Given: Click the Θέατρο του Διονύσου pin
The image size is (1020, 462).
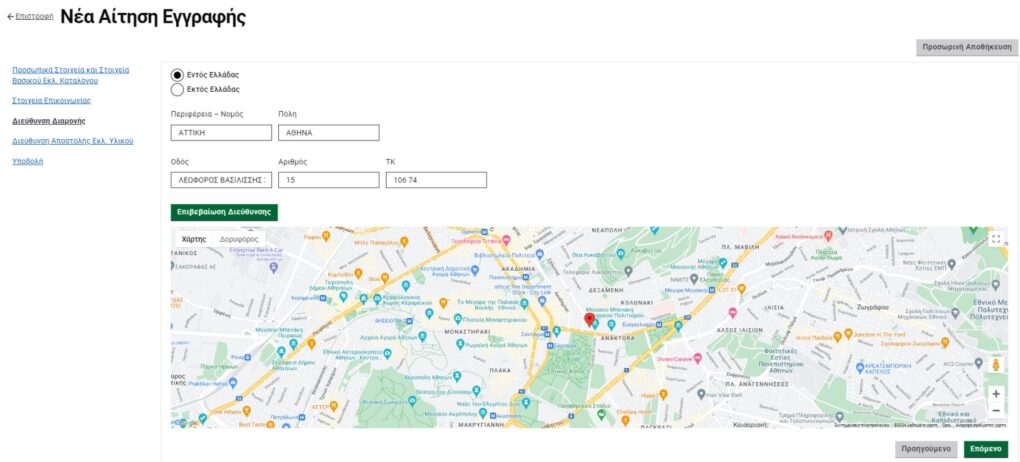Looking at the screenshot, I should pyautogui.click(x=477, y=390).
